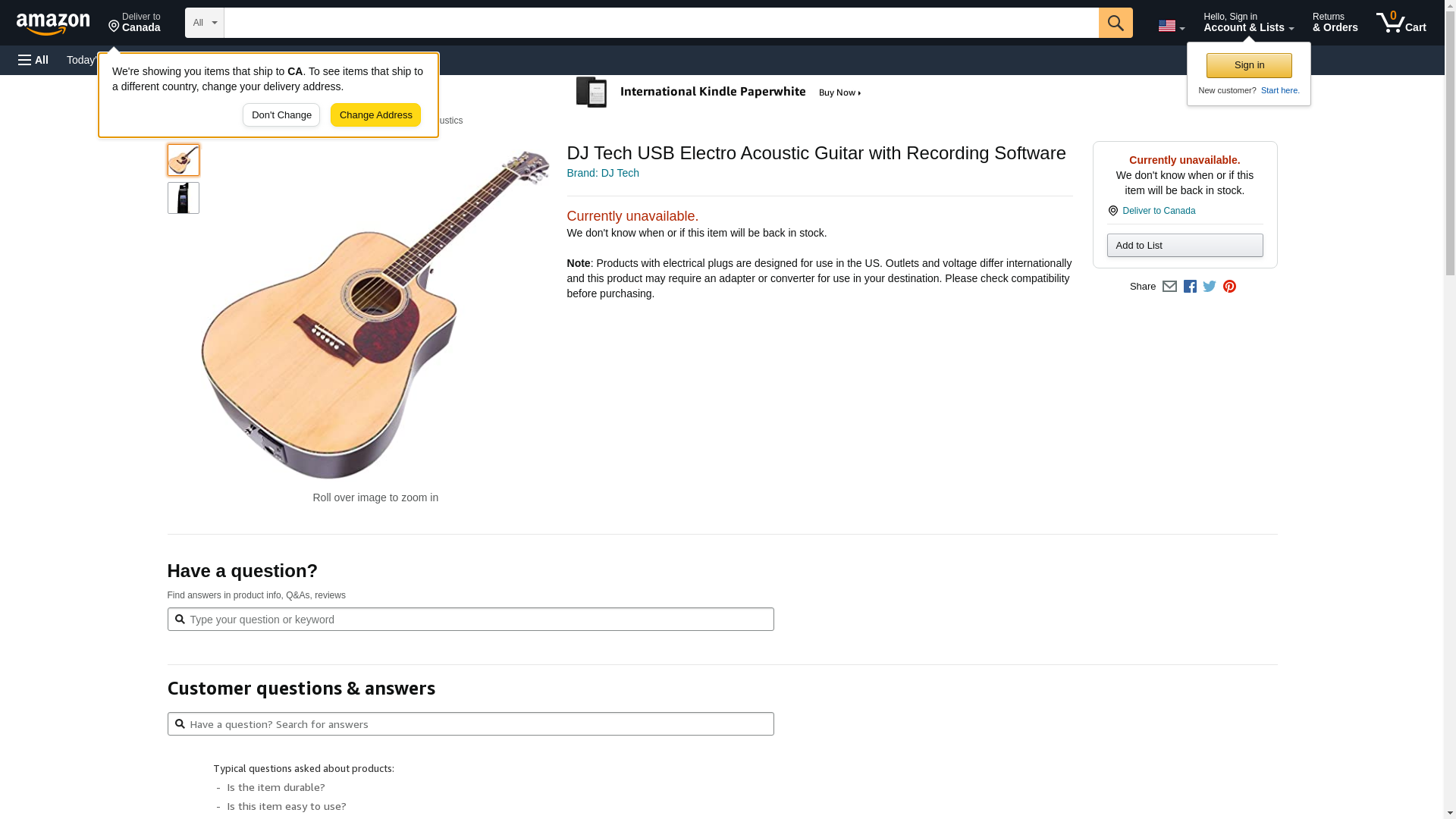
Task: Share the product on Facebook
Action: point(1190,287)
